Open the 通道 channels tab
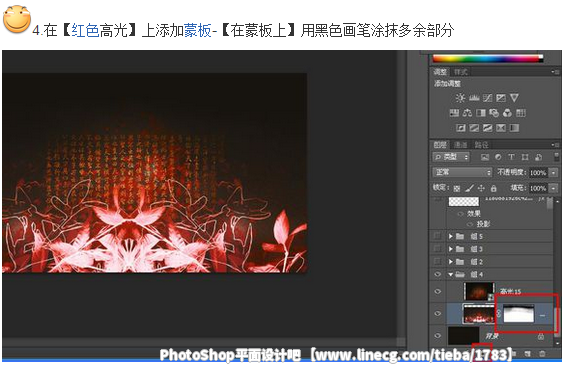Screen dimensions: 568x374 coord(461,145)
